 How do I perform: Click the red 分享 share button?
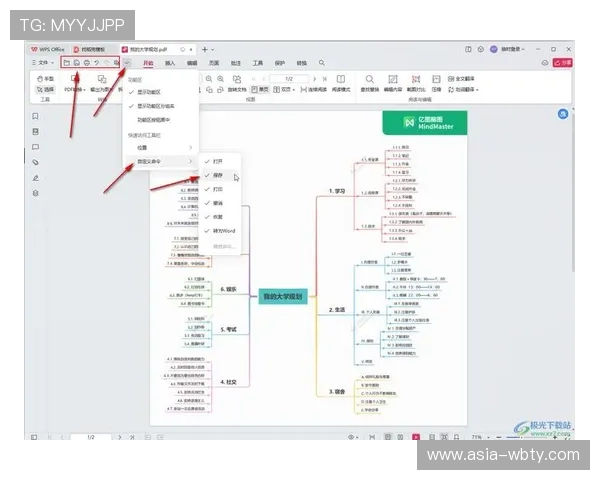click(565, 63)
